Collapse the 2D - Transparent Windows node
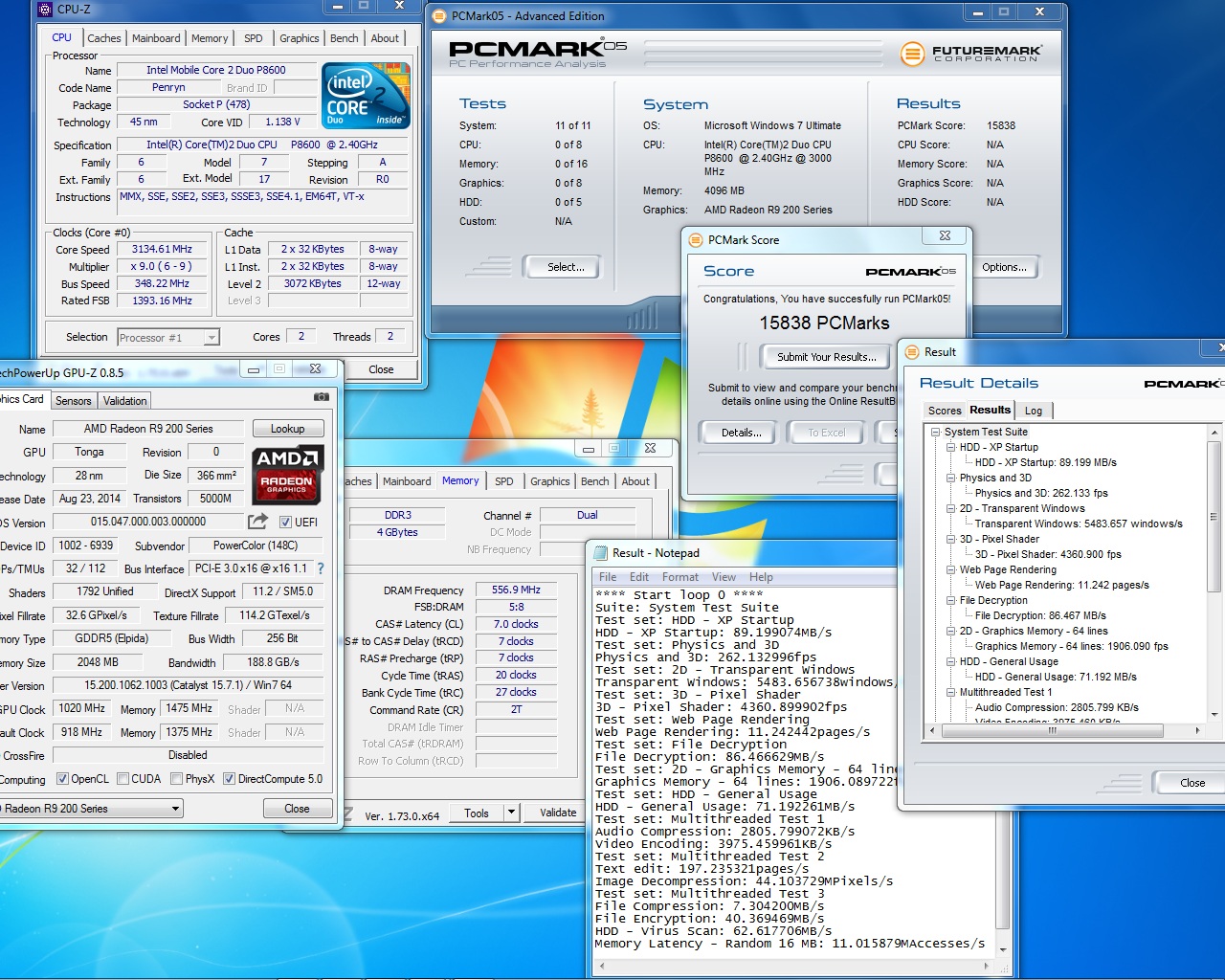 pos(950,508)
